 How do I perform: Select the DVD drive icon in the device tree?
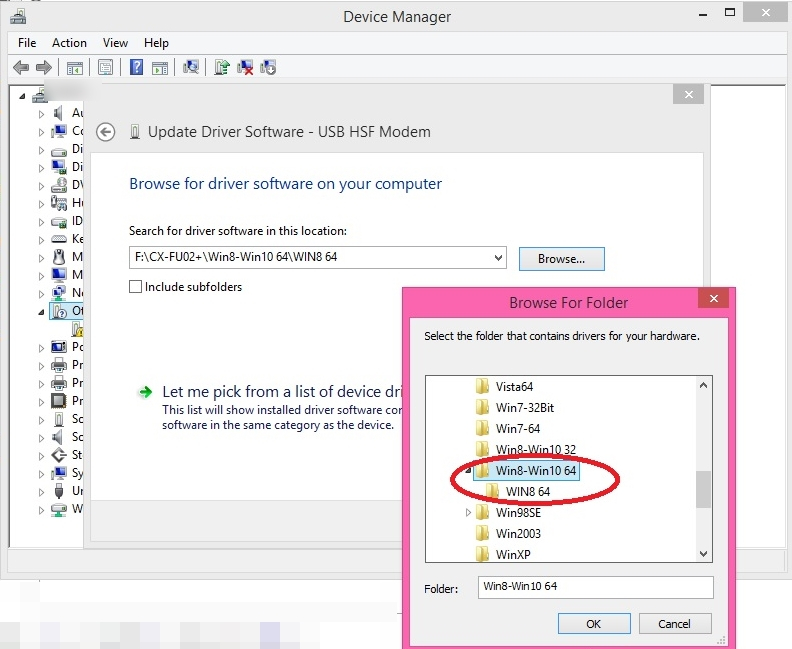coord(59,185)
